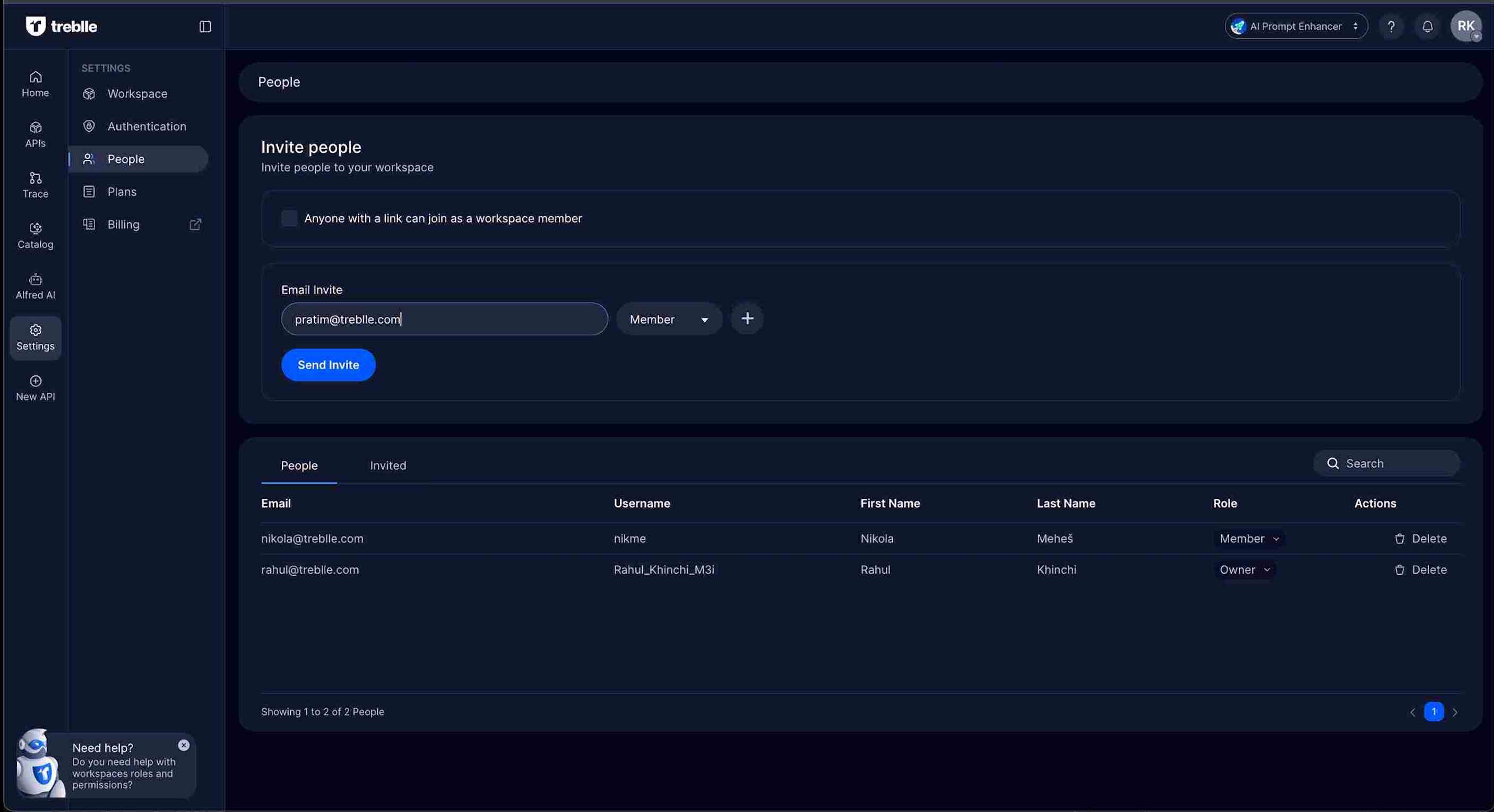
Task: Enable anyone with a link can join checkbox
Action: click(289, 219)
